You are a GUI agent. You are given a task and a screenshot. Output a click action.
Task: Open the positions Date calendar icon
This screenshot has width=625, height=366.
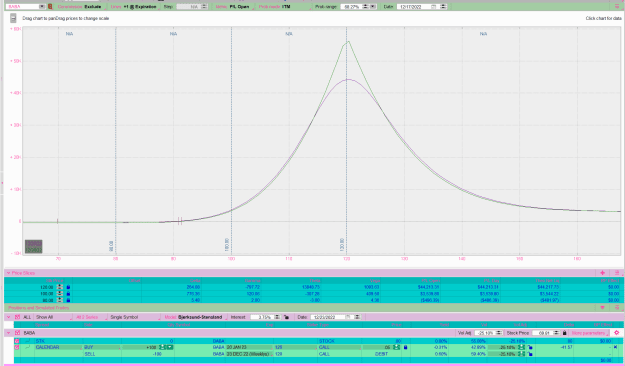click(348, 317)
